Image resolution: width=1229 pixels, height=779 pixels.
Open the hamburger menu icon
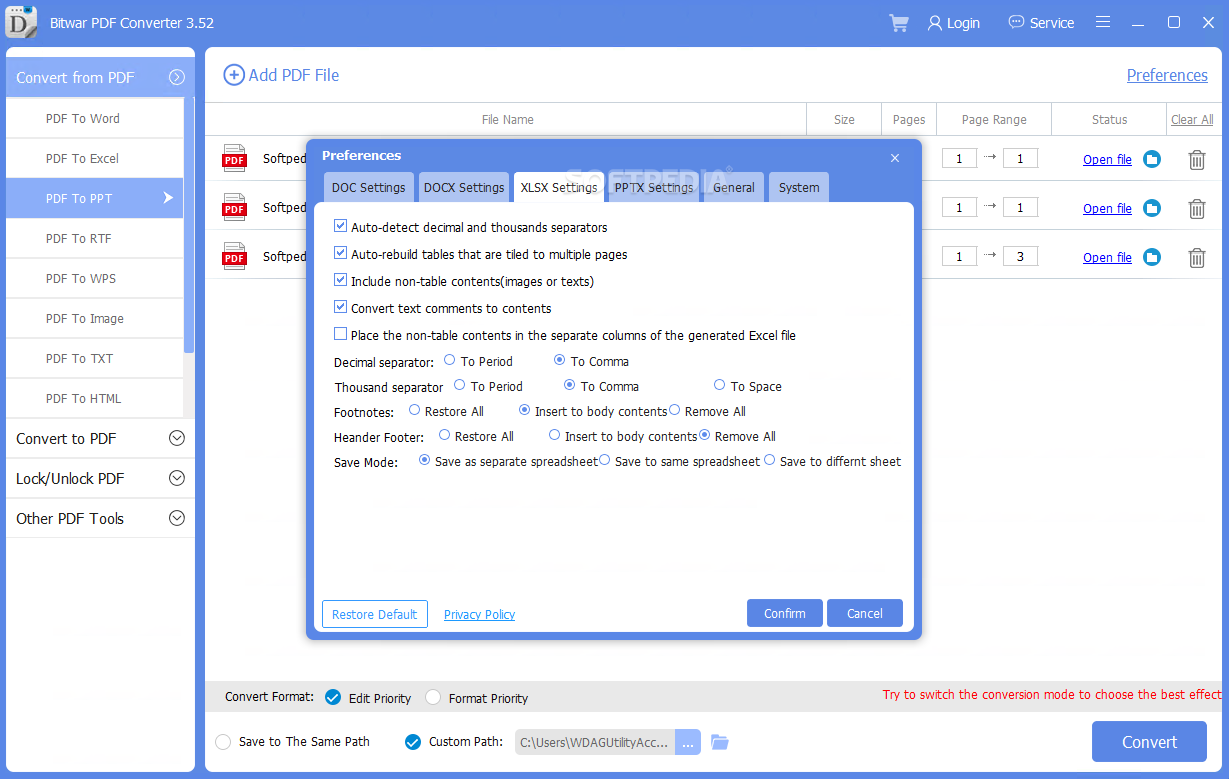tap(1103, 22)
